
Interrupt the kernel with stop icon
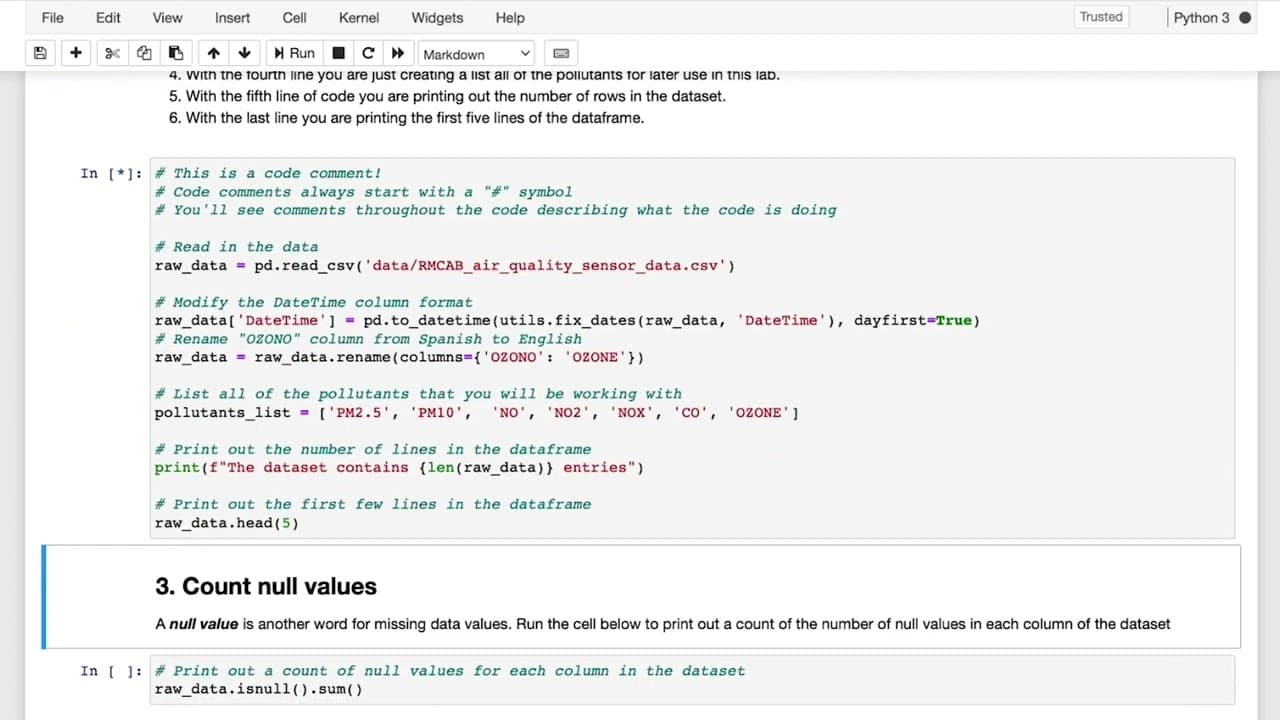[338, 53]
